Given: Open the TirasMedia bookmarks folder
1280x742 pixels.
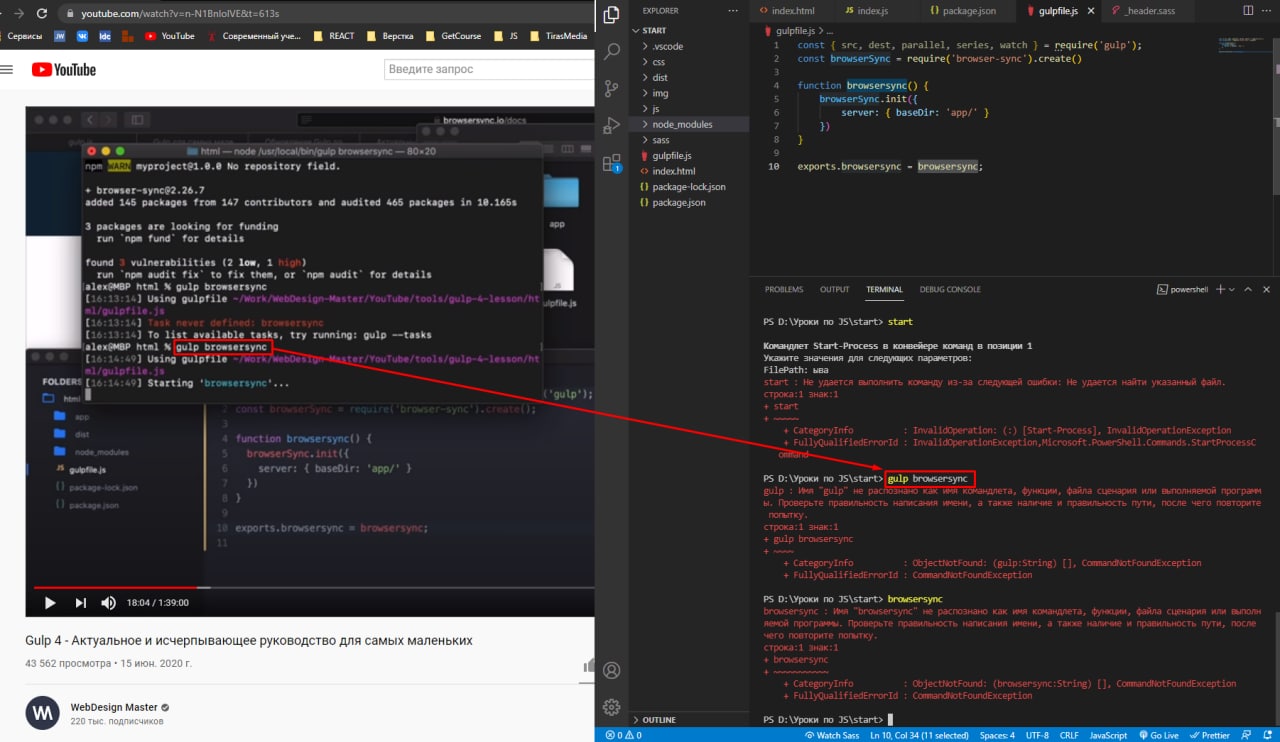Looking at the screenshot, I should click(559, 36).
